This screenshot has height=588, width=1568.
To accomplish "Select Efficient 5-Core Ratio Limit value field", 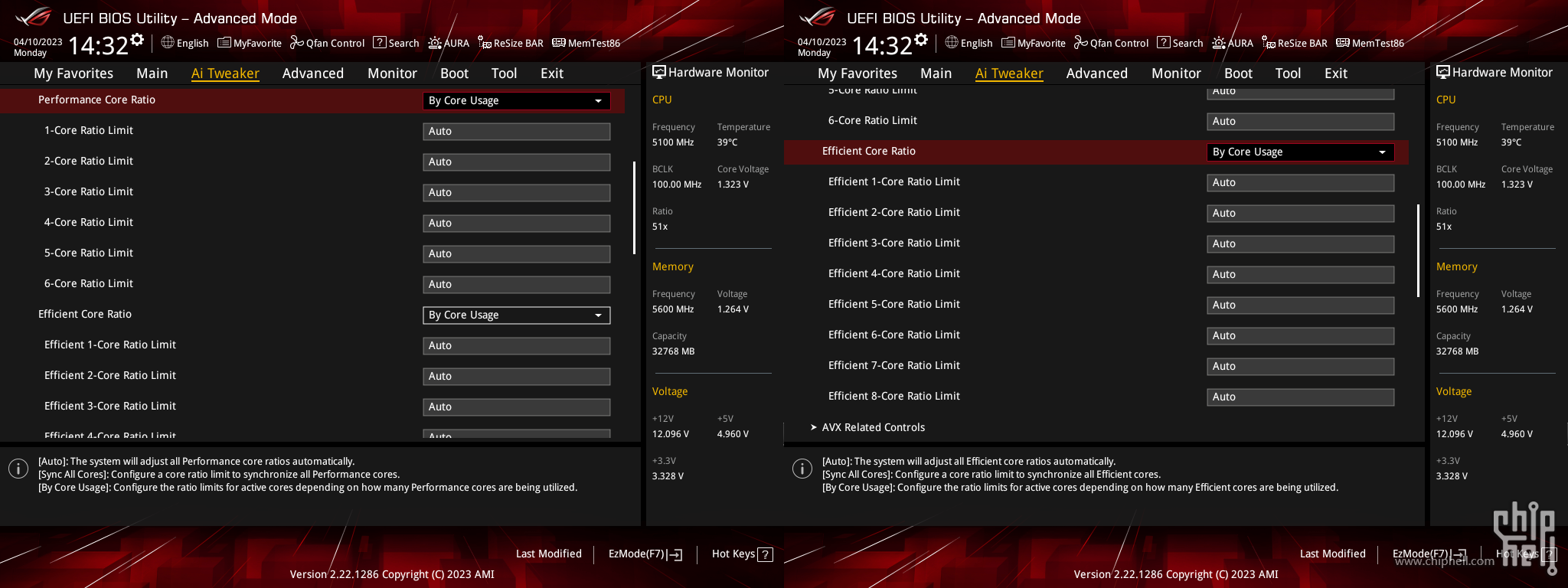I will pyautogui.click(x=1301, y=305).
